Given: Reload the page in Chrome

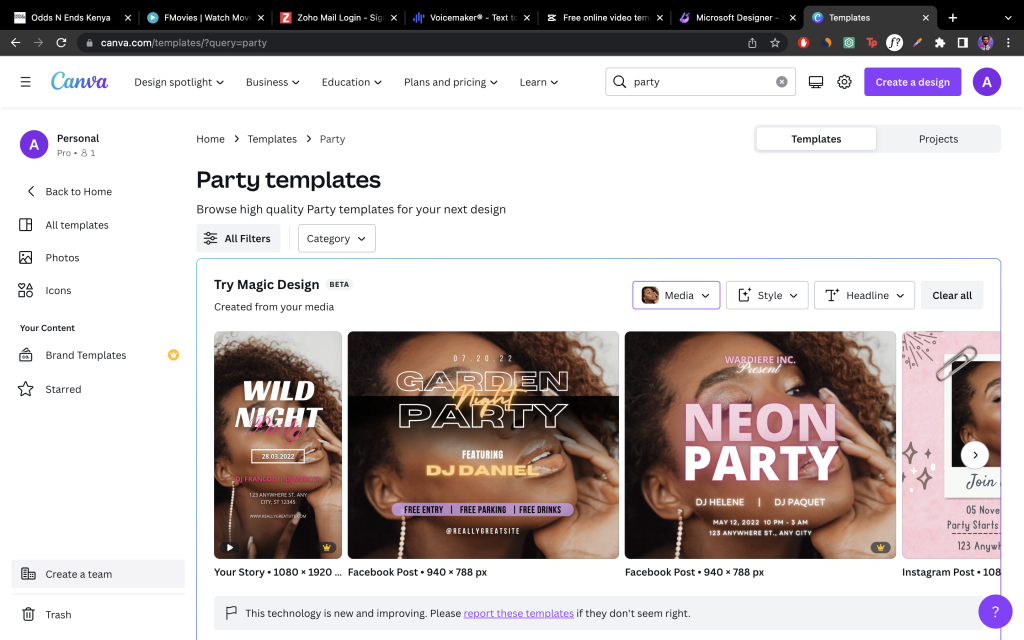Looking at the screenshot, I should [61, 42].
